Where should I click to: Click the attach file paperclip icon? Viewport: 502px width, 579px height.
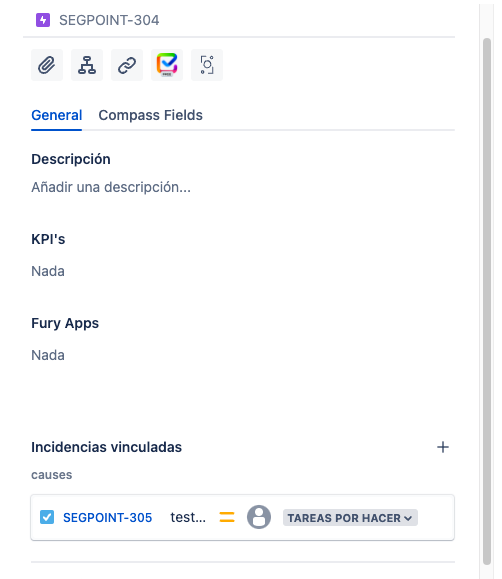pos(47,65)
